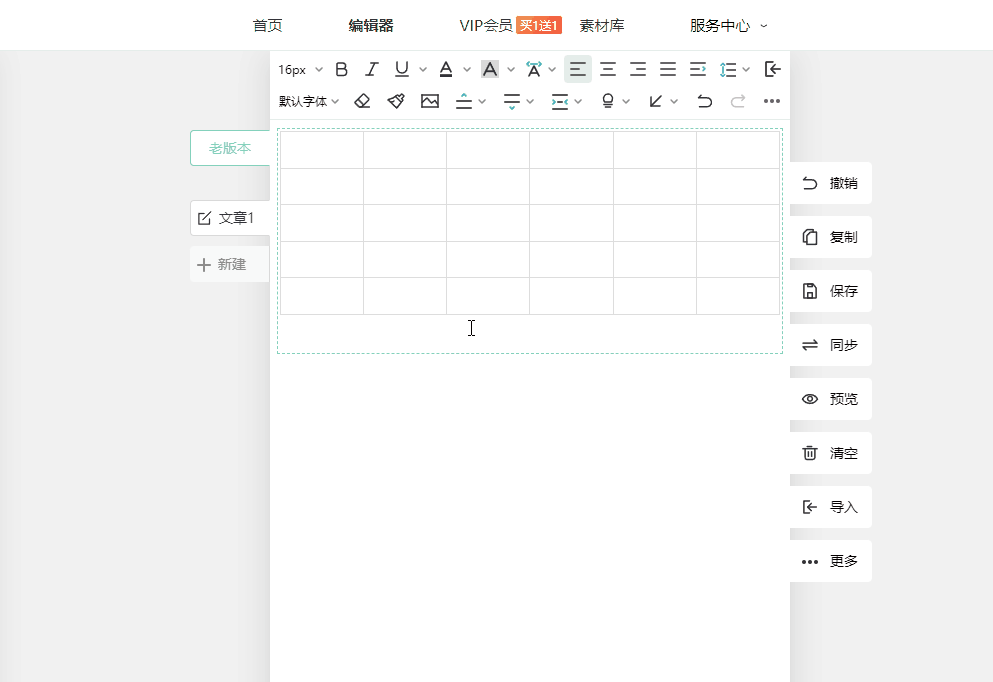The height and width of the screenshot is (682, 993).
Task: Expand the diagonal arrow tool options
Action: tap(674, 101)
